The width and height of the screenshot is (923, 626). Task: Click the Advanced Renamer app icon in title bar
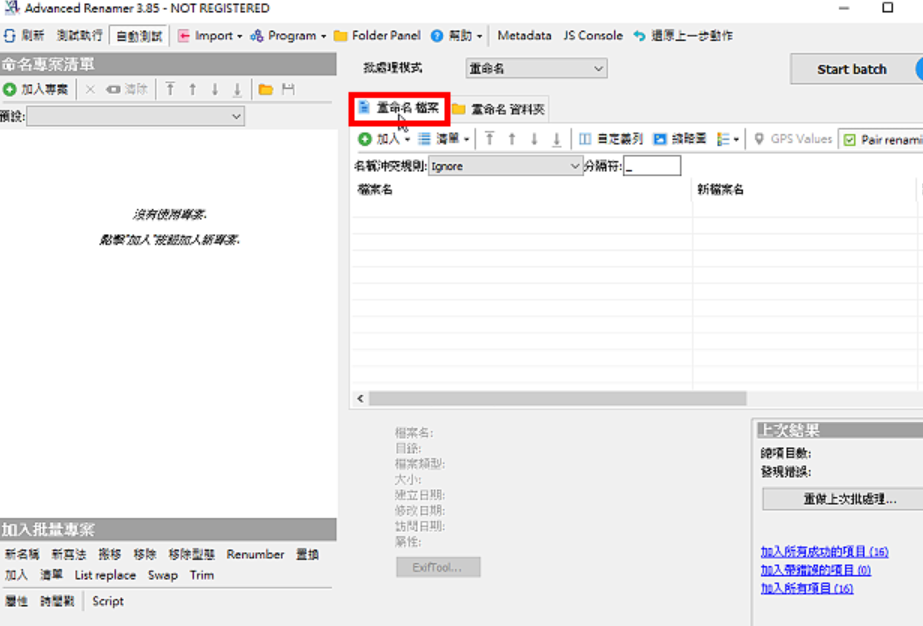(x=11, y=8)
